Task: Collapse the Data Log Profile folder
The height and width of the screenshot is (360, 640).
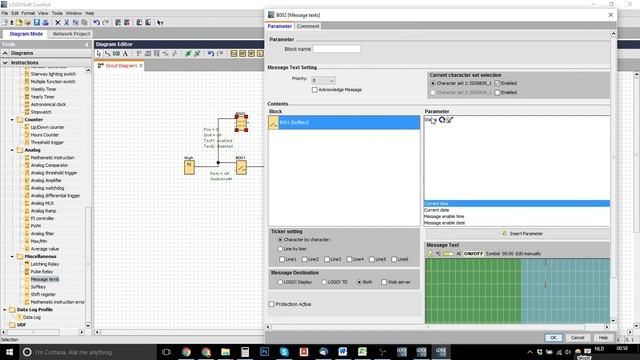Action: pos(5,310)
